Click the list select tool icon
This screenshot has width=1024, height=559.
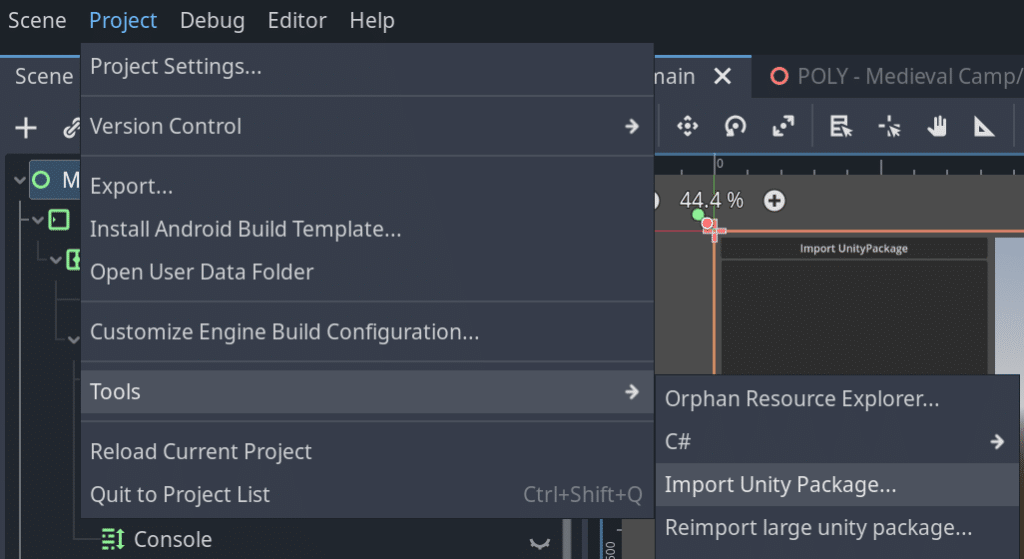click(840, 126)
